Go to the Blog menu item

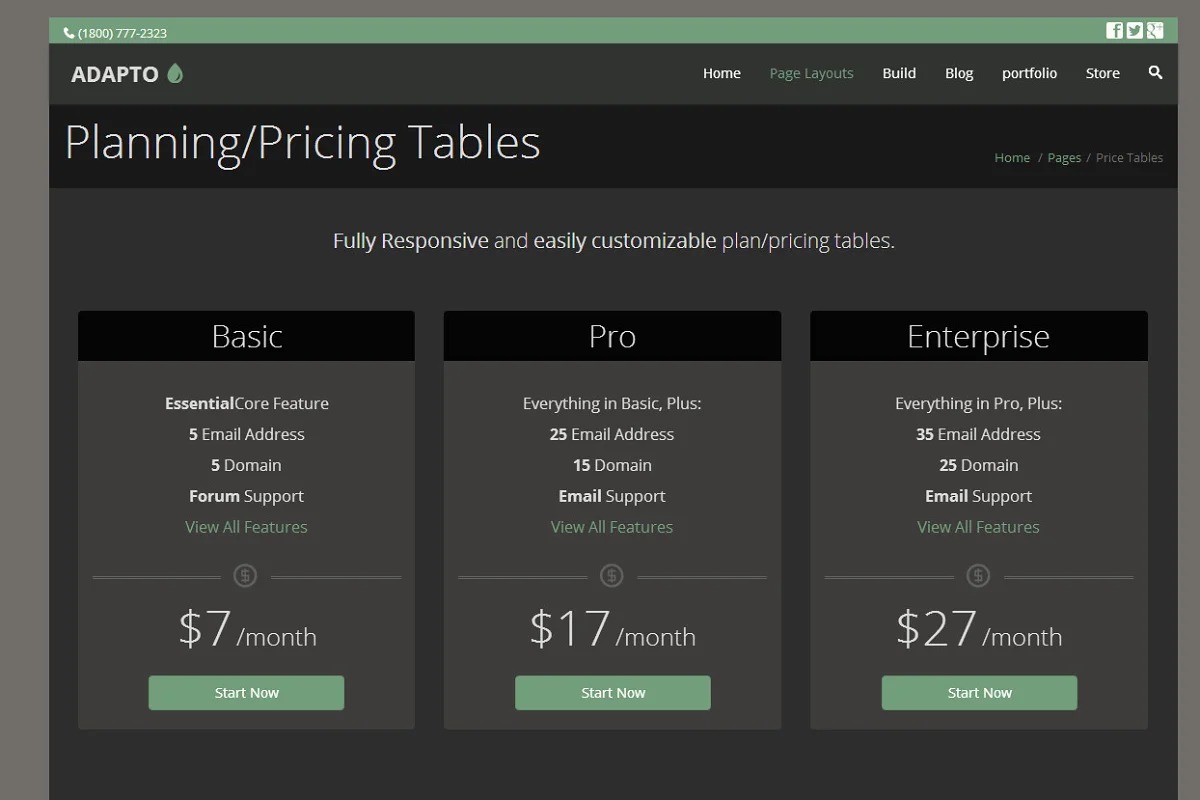(x=959, y=73)
